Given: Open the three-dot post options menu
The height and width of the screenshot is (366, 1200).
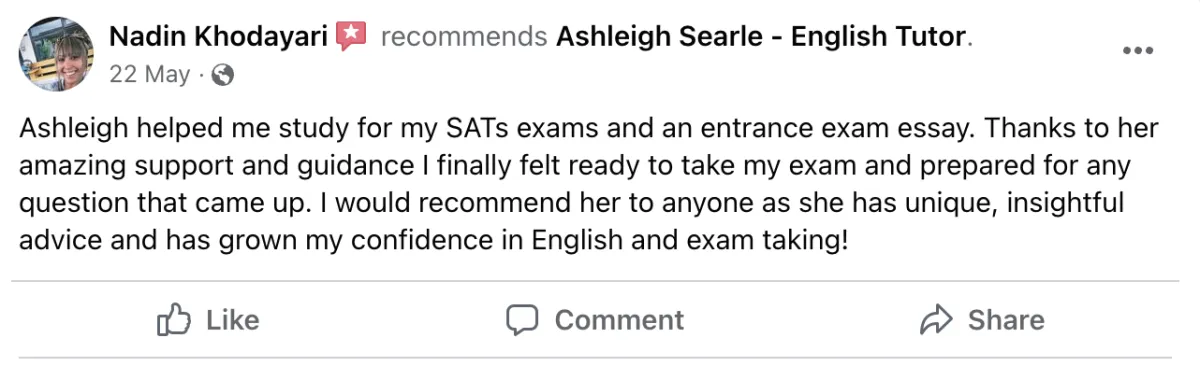Looking at the screenshot, I should 1139,51.
